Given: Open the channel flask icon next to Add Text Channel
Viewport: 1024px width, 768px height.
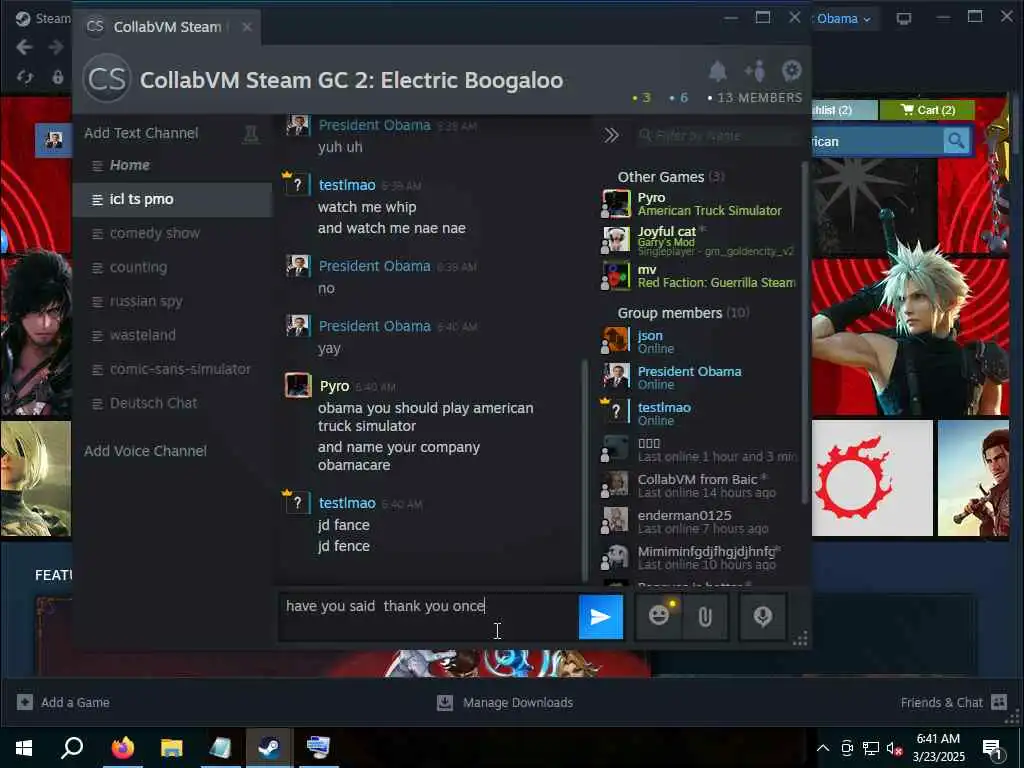Looking at the screenshot, I should pyautogui.click(x=251, y=134).
